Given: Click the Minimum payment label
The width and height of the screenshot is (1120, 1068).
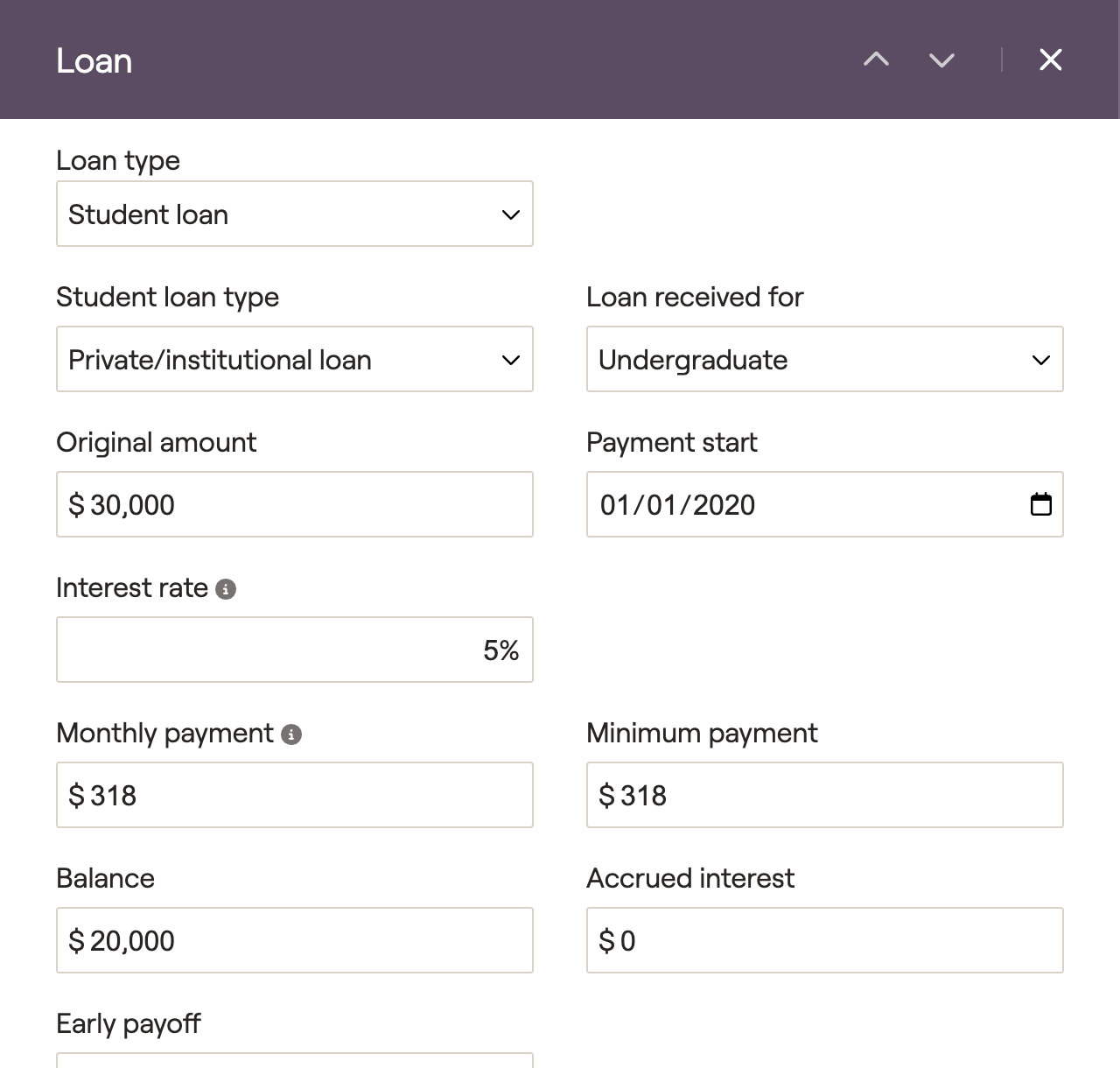Looking at the screenshot, I should pos(702,733).
